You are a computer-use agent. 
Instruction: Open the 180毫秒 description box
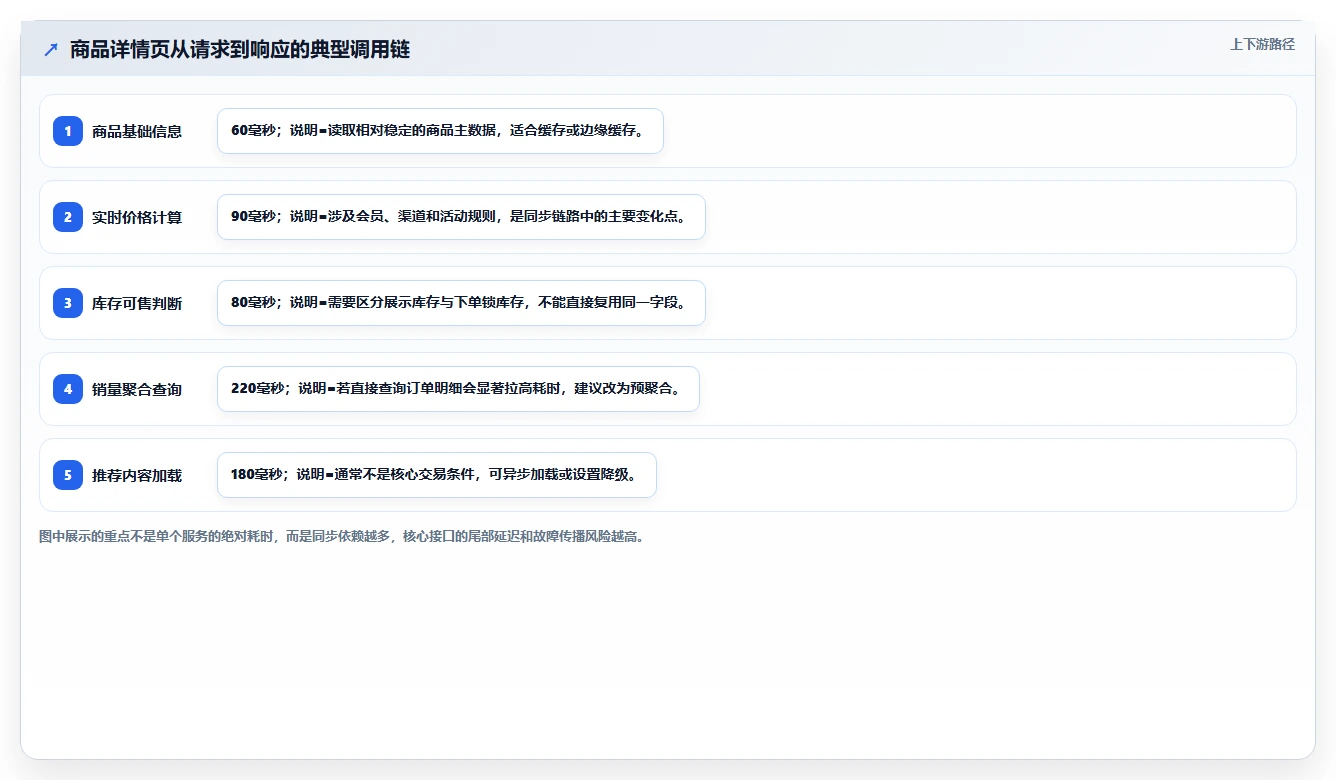437,475
